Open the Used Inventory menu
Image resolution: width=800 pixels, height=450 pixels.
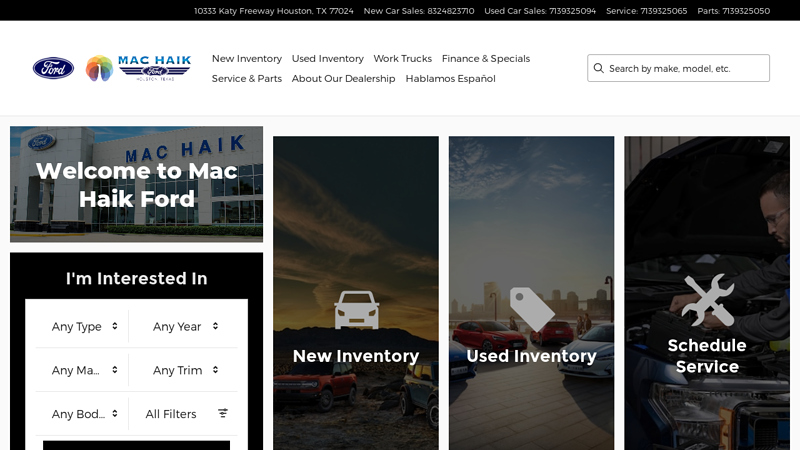[328, 59]
